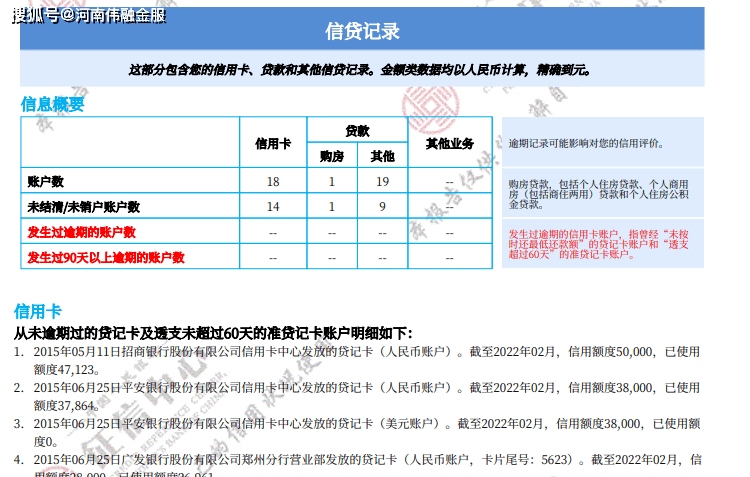
Task: Click the 购房 sub-column header
Action: click(331, 156)
